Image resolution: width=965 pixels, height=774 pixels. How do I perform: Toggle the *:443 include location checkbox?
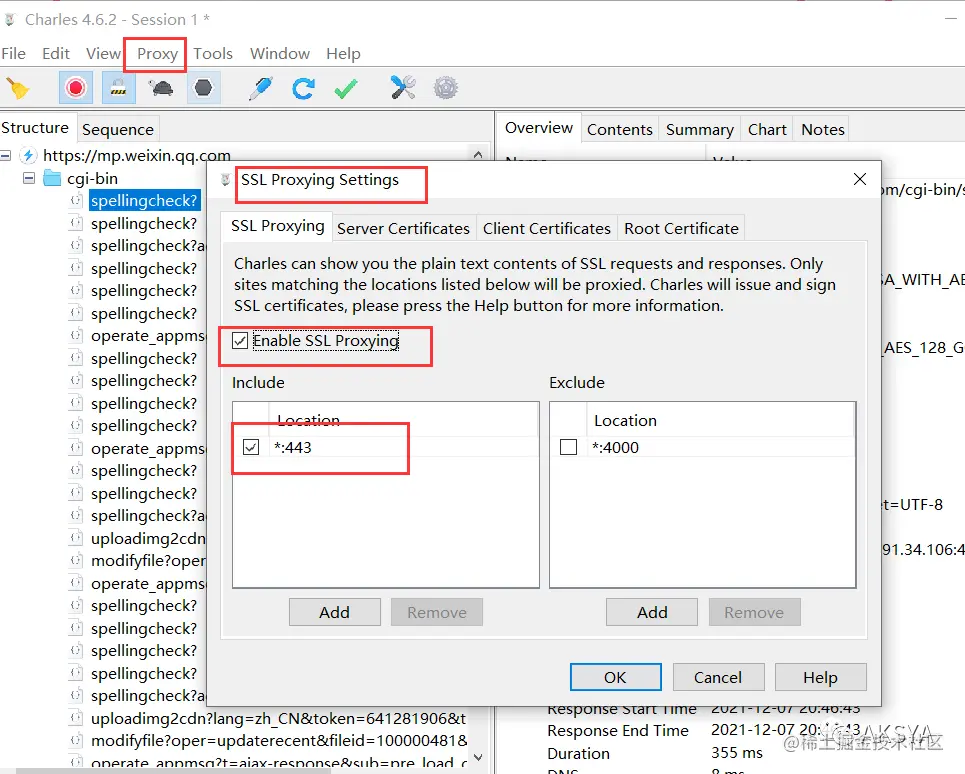click(251, 447)
